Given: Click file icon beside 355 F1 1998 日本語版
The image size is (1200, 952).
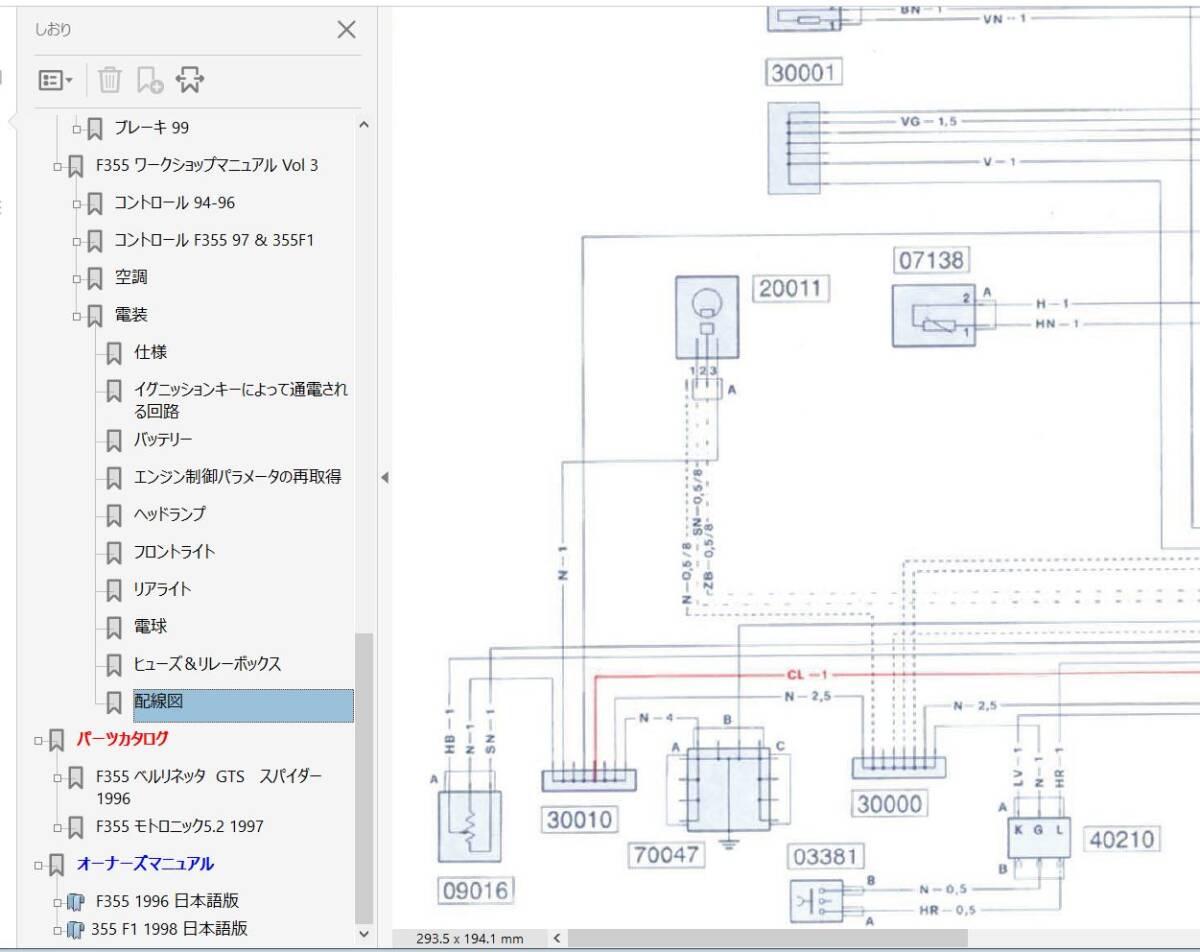Looking at the screenshot, I should point(77,930).
